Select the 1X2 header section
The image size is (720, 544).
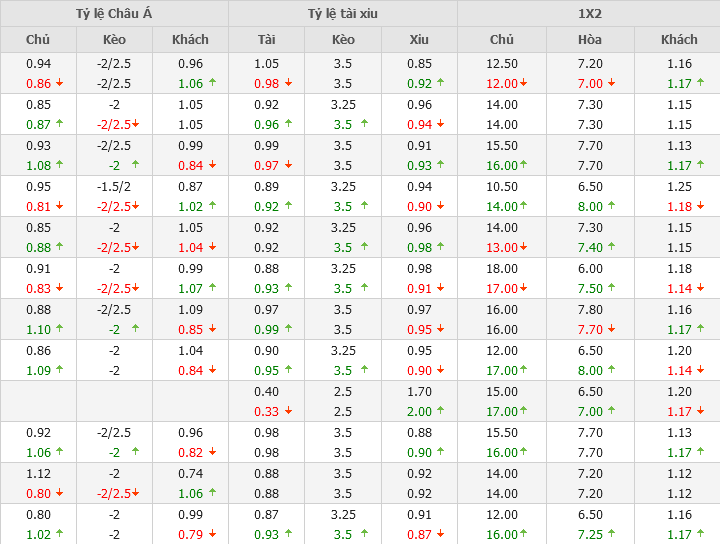(589, 13)
